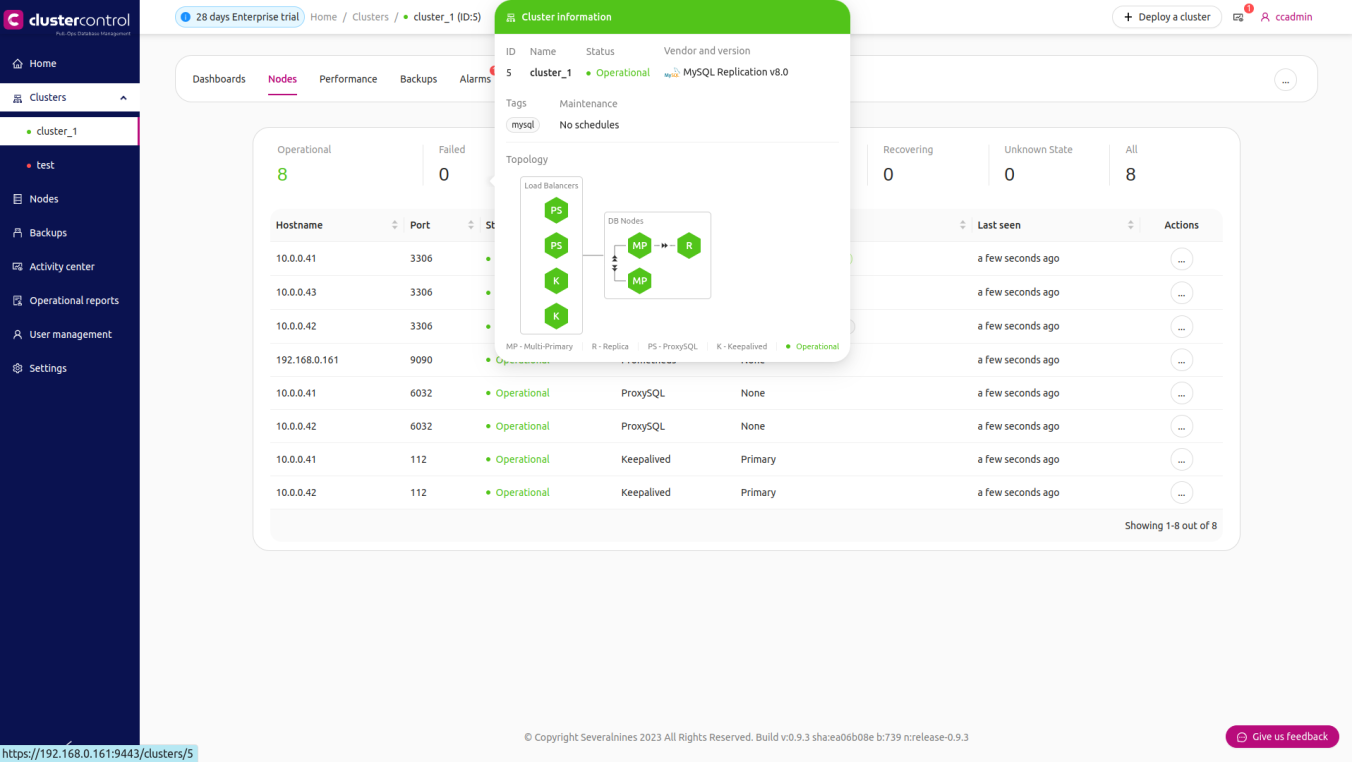
Task: Click the top MP multi-primary hexagon
Action: 640,245
